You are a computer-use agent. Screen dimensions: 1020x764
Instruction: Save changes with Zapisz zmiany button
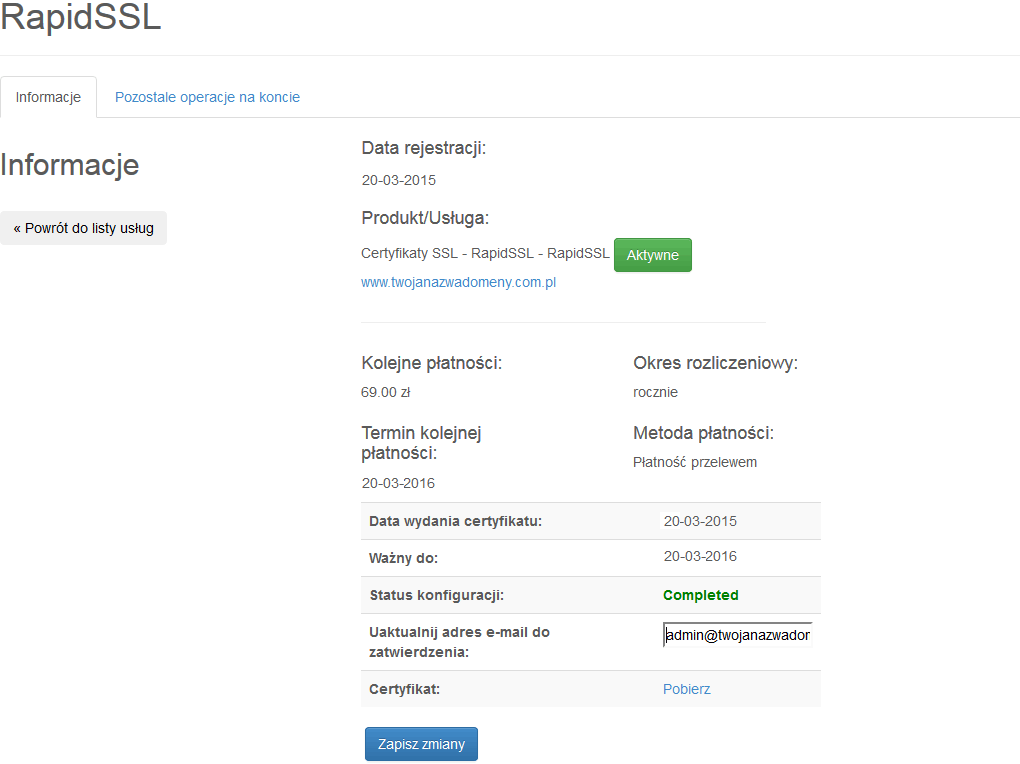click(422, 744)
